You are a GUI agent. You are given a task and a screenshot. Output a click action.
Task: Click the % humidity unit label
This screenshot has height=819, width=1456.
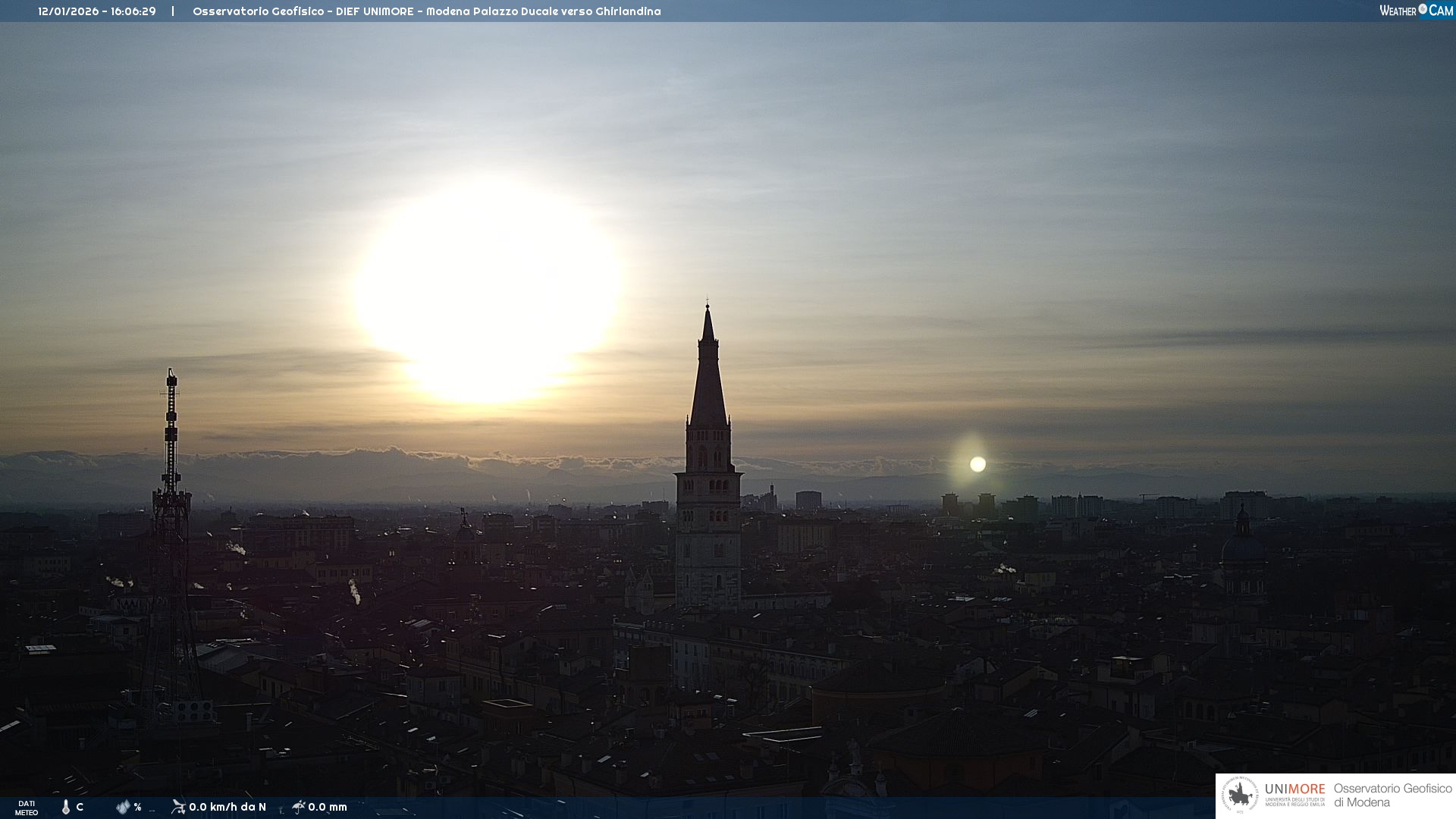coord(137,807)
